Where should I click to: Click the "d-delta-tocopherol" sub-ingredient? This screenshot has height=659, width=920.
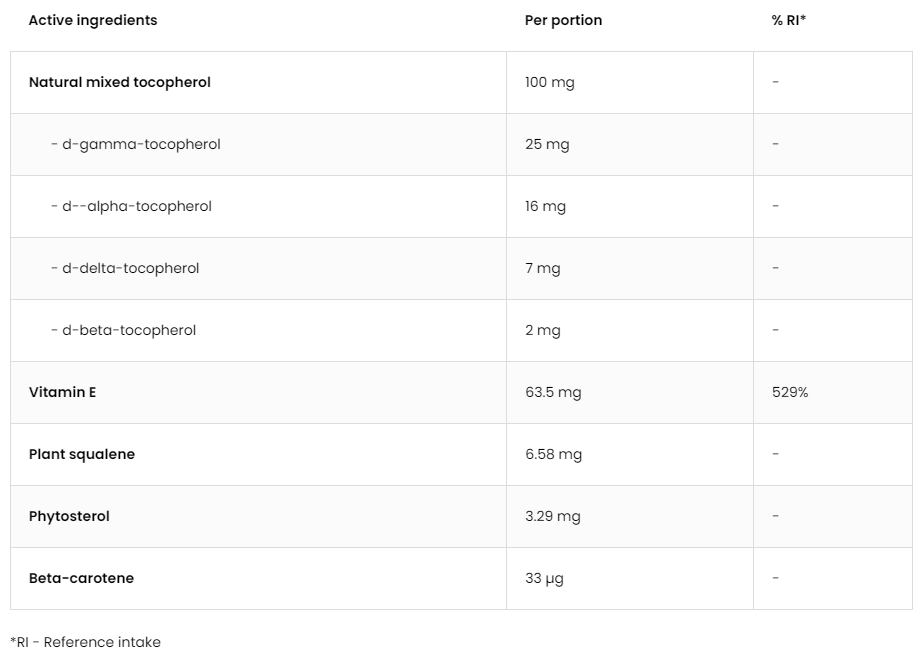tap(125, 268)
